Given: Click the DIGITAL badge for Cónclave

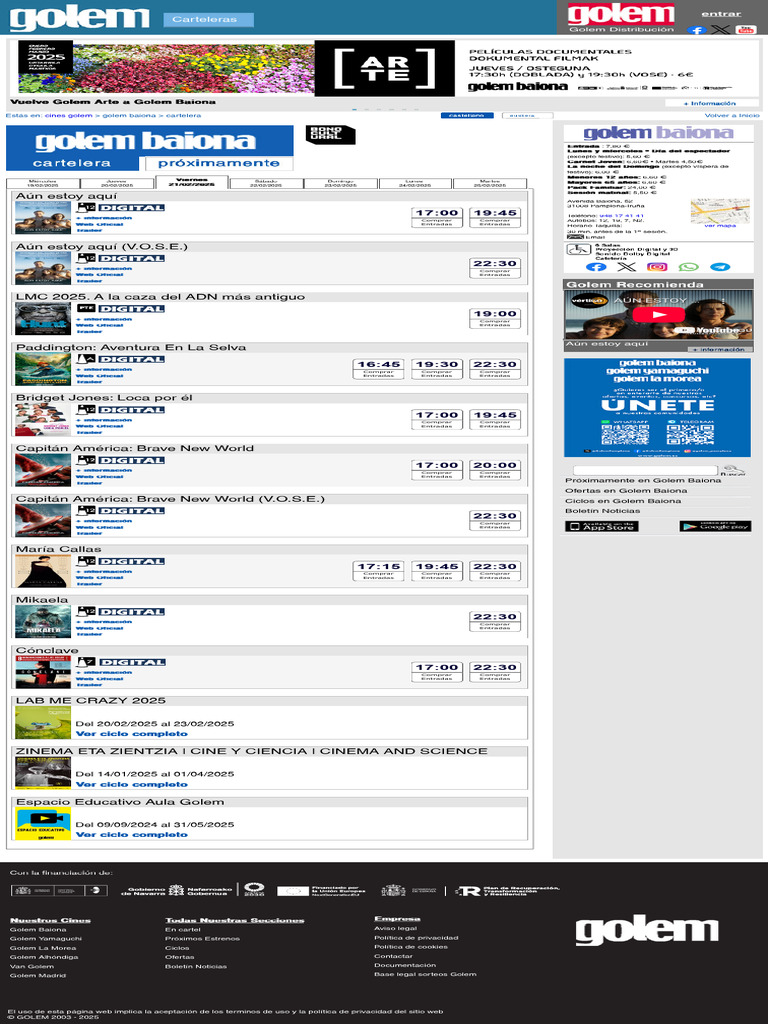Looking at the screenshot, I should tap(132, 662).
